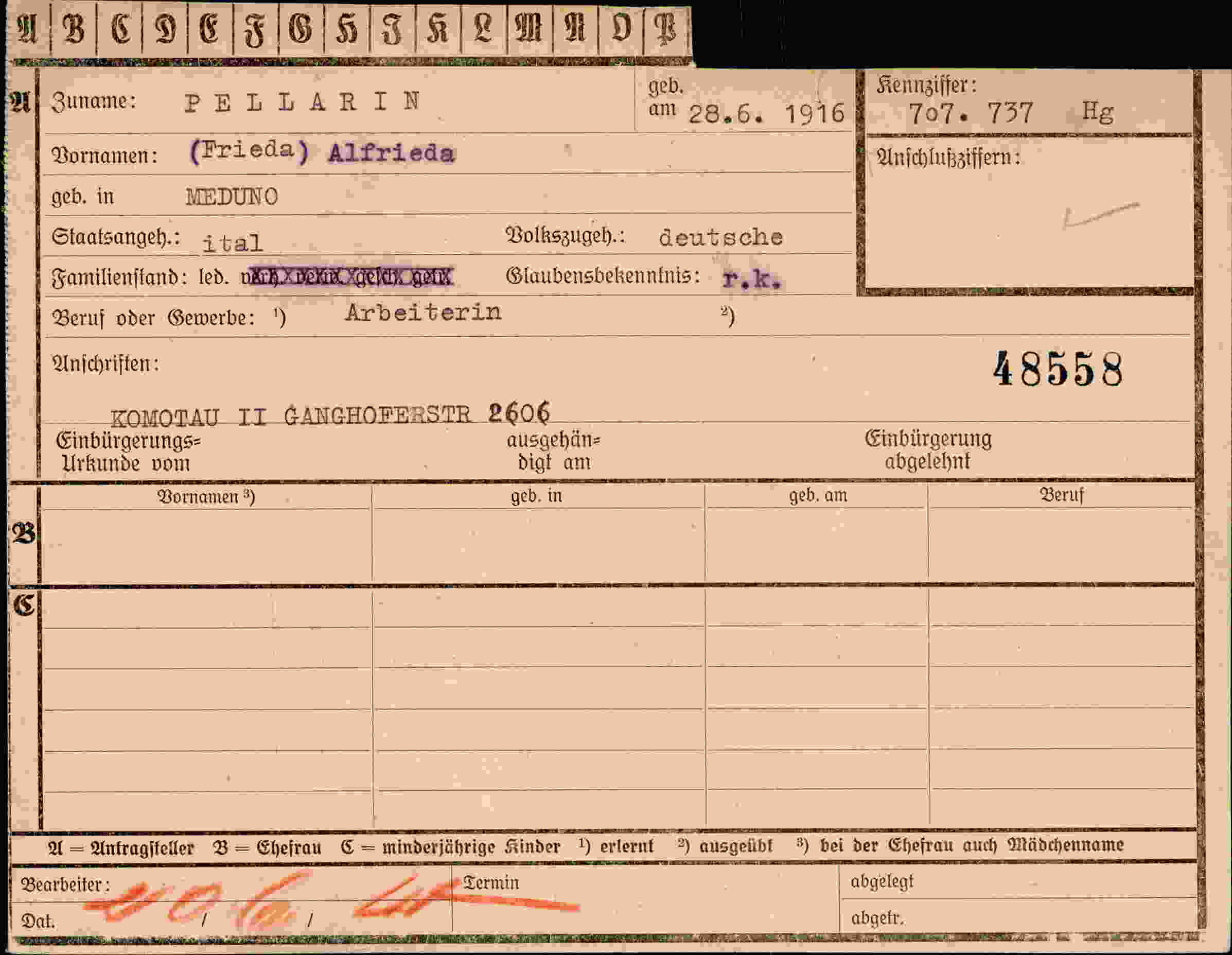Screen dimensions: 1232x955
Task: Click the 'Volkszugeh.:' label
Action: [x=566, y=235]
